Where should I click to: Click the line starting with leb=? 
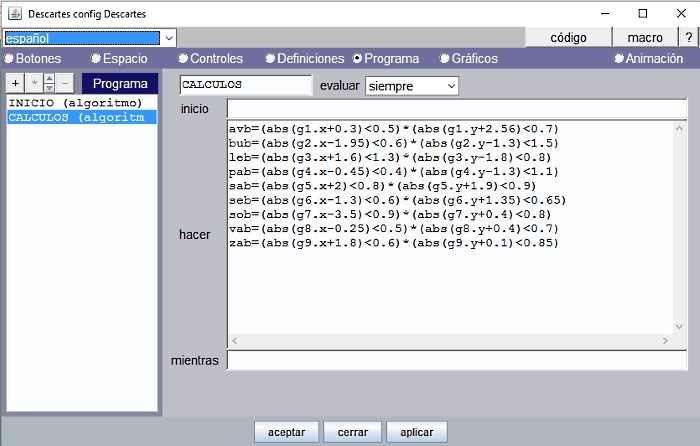point(390,157)
